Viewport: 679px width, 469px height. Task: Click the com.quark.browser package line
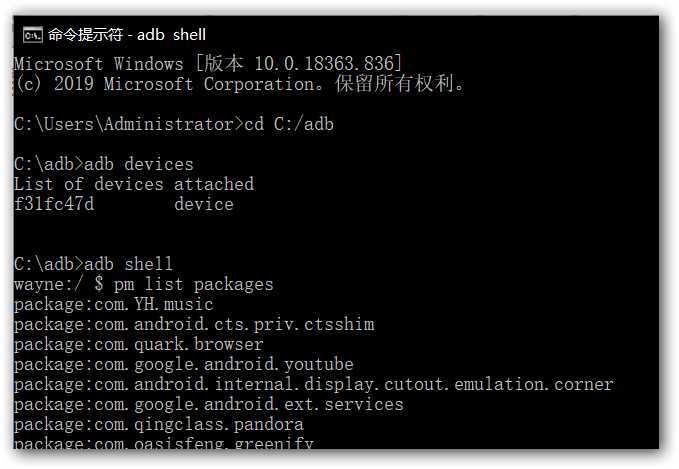139,344
